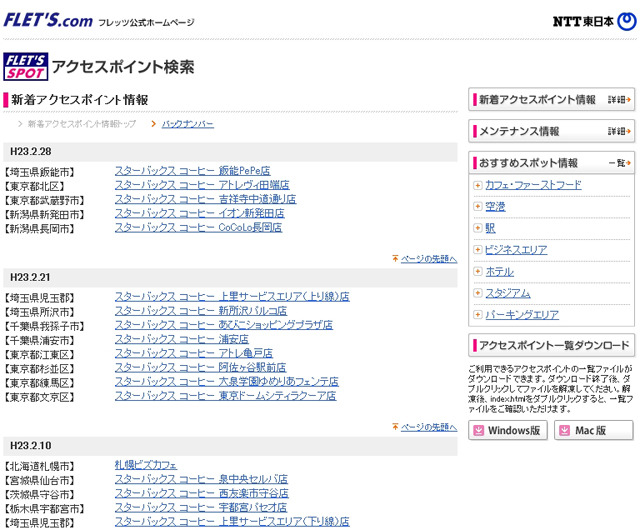This screenshot has width=640, height=530.
Task: Open スターバックス 新所沢パルコ店 link
Action: point(201,311)
